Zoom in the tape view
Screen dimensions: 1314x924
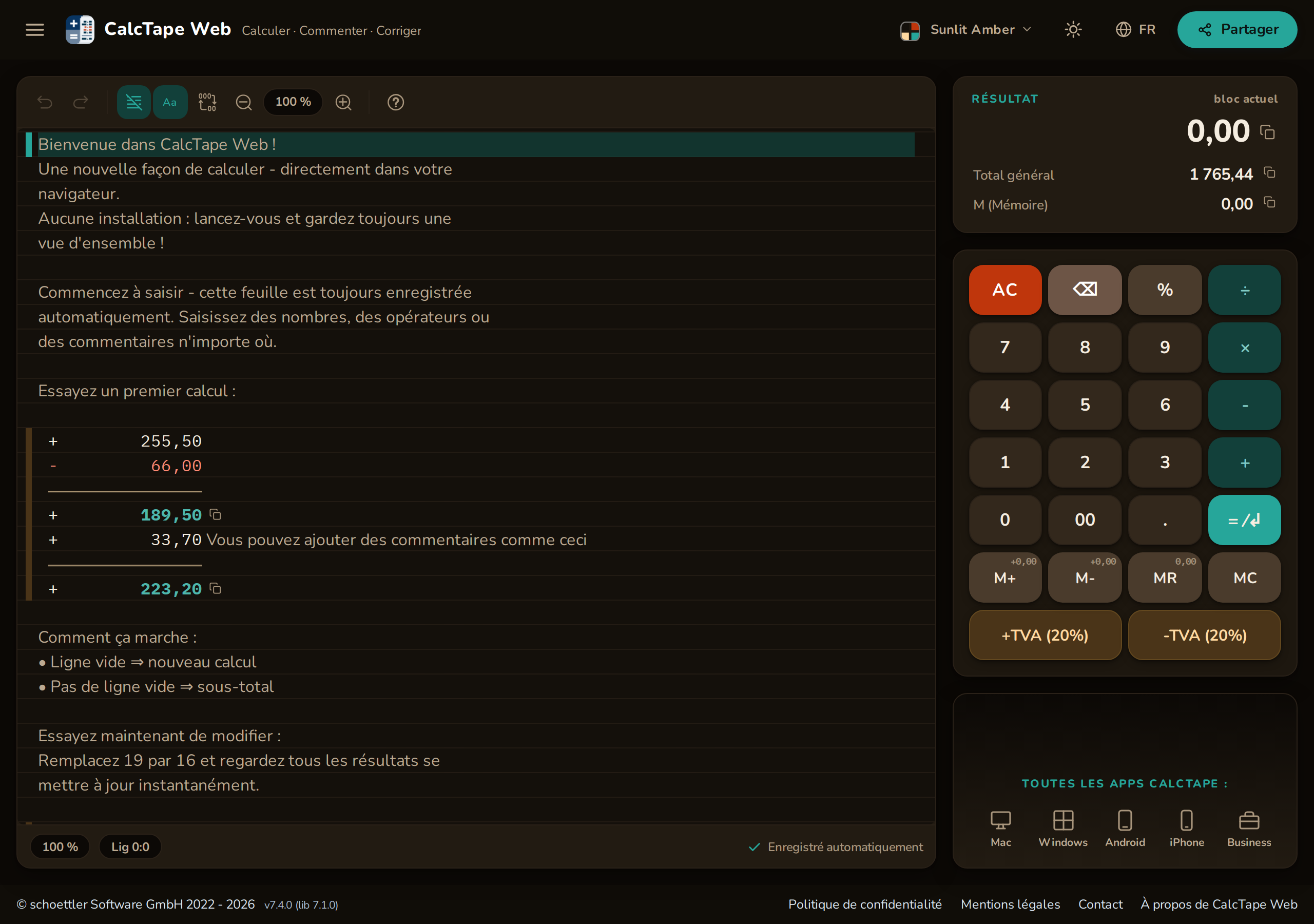pos(343,102)
